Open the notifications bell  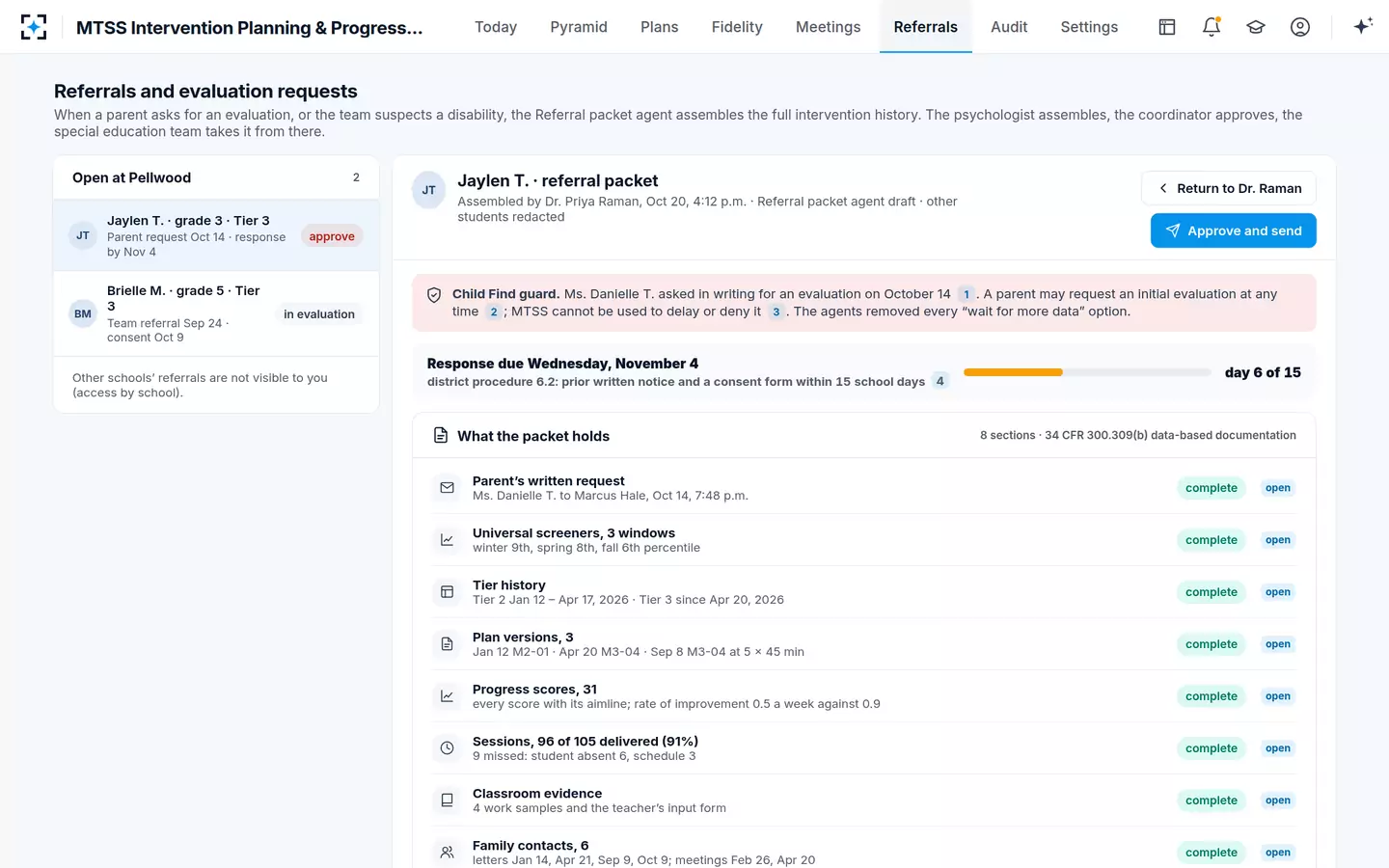tap(1212, 27)
